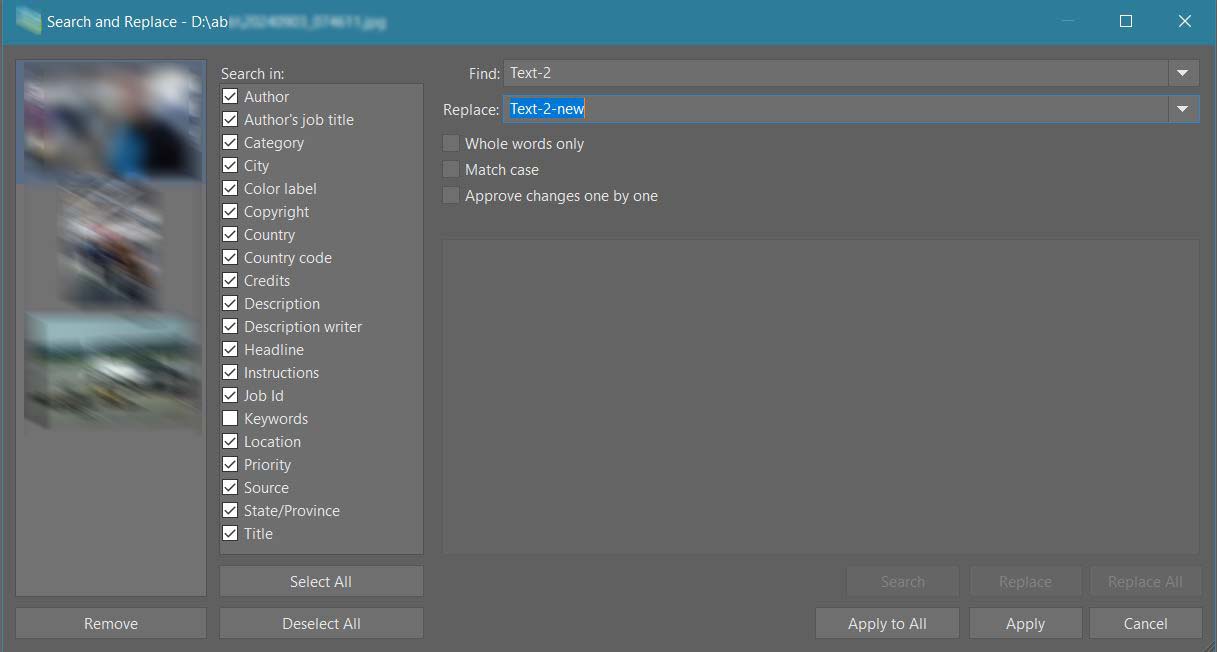Toggle the Priority checkbox

(230, 465)
